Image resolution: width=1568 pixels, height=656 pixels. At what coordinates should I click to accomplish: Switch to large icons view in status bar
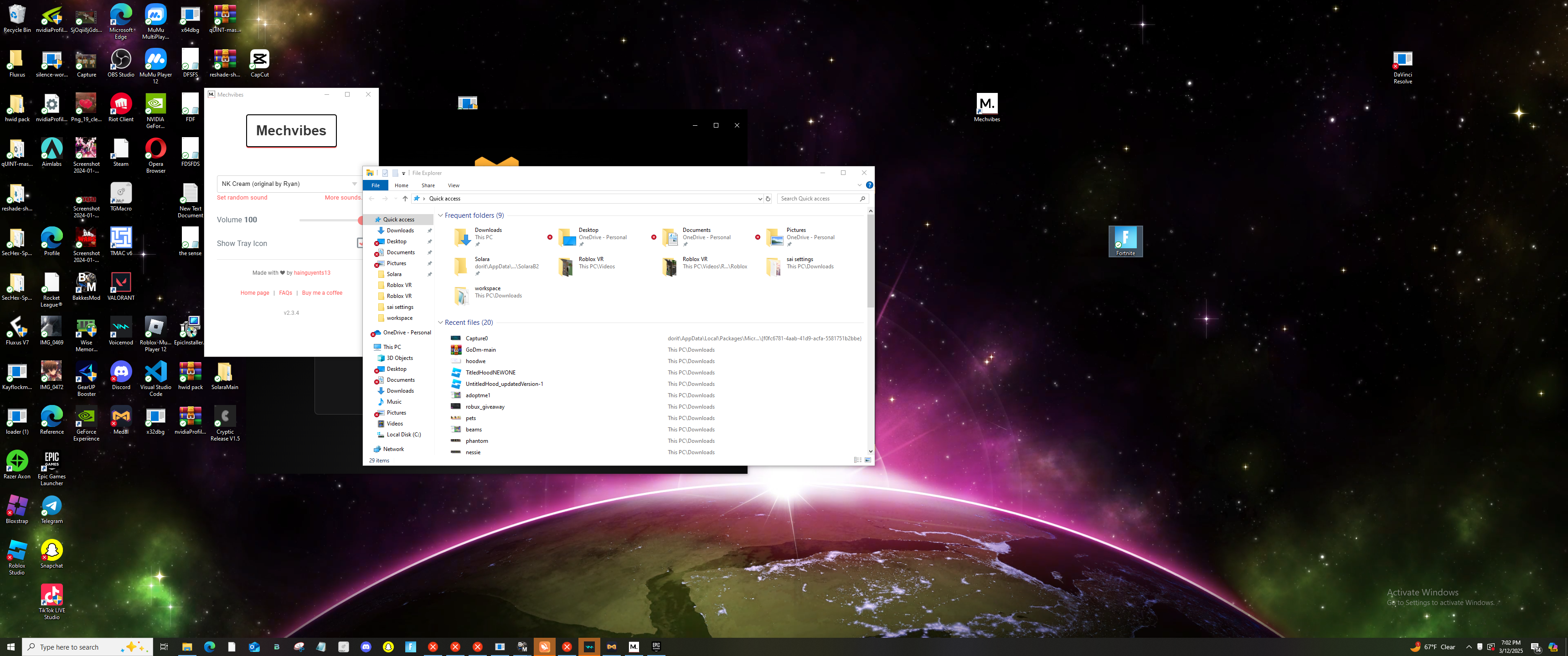[867, 460]
